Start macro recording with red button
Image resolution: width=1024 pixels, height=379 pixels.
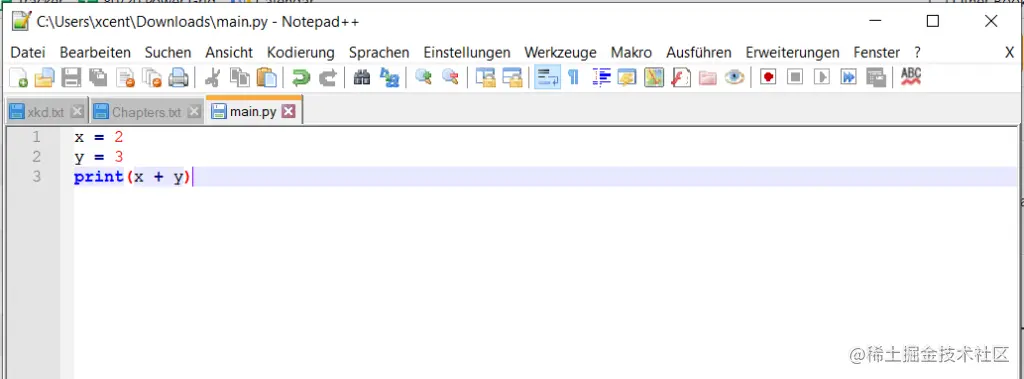[769, 78]
